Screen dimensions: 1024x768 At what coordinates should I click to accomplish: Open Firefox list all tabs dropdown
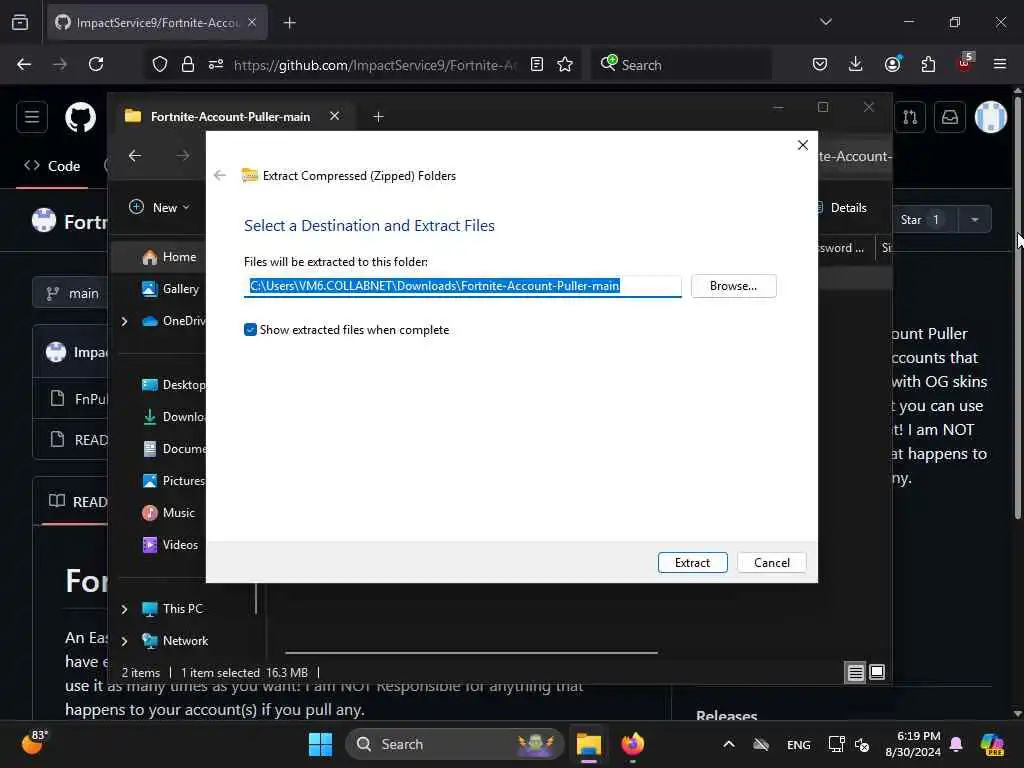coord(825,22)
